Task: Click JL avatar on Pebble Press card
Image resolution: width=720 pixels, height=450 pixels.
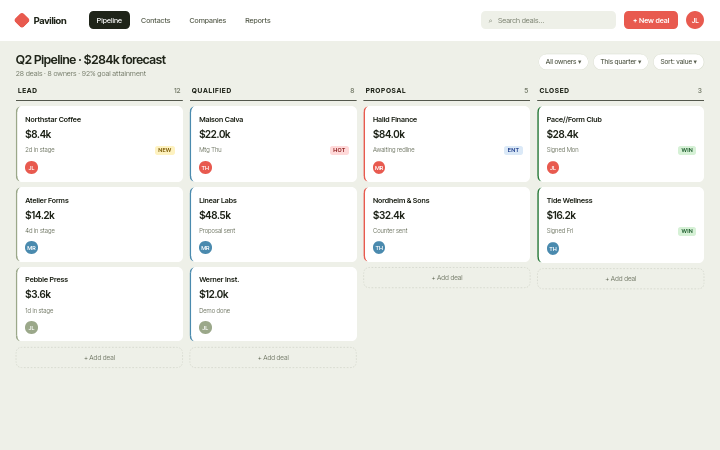Action: tap(31, 327)
